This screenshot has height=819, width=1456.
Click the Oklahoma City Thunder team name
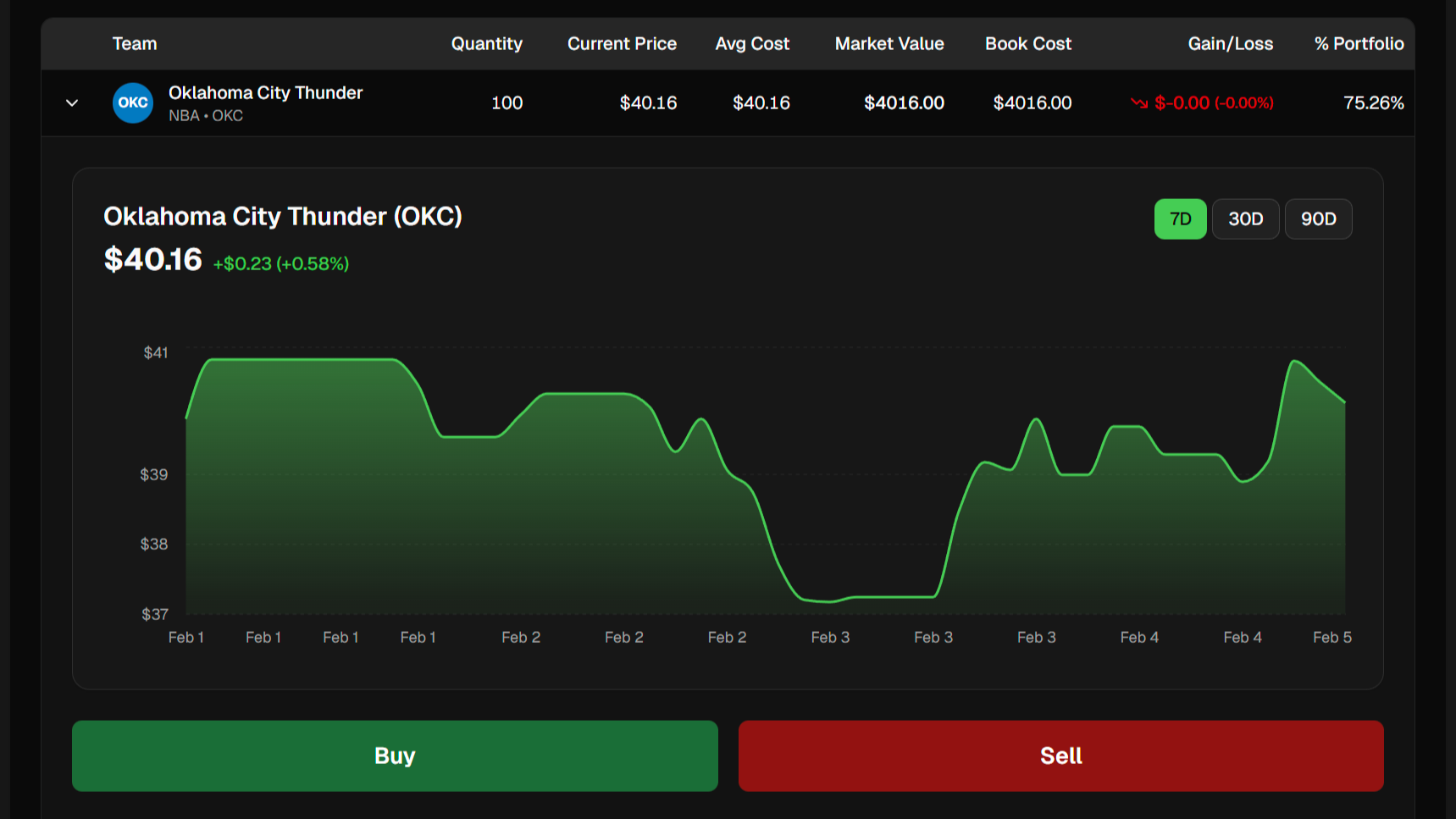[x=265, y=93]
